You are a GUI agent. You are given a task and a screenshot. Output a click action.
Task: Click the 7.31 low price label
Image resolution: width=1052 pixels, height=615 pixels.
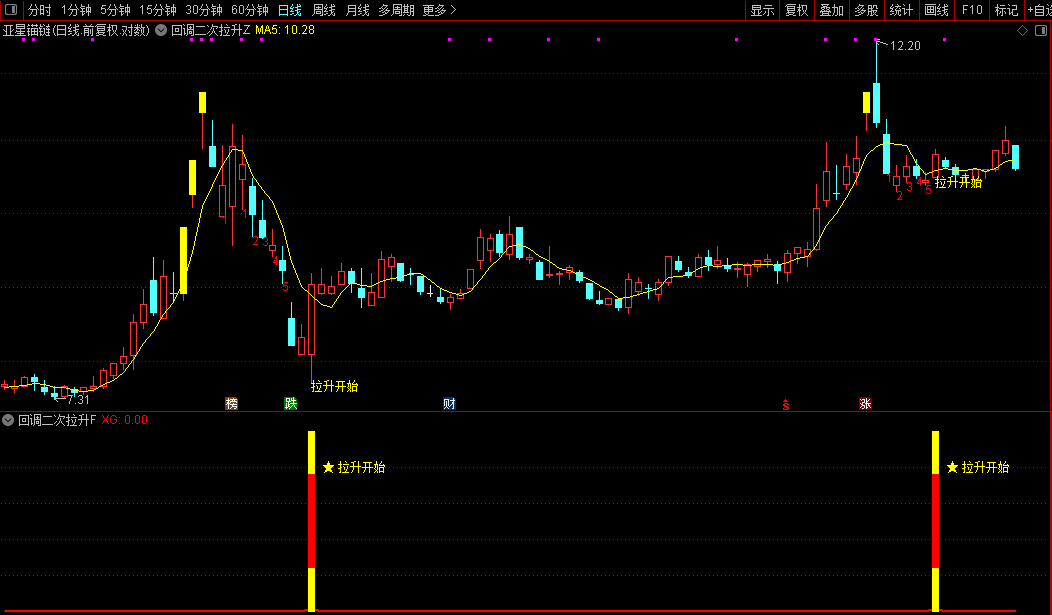[x=78, y=400]
